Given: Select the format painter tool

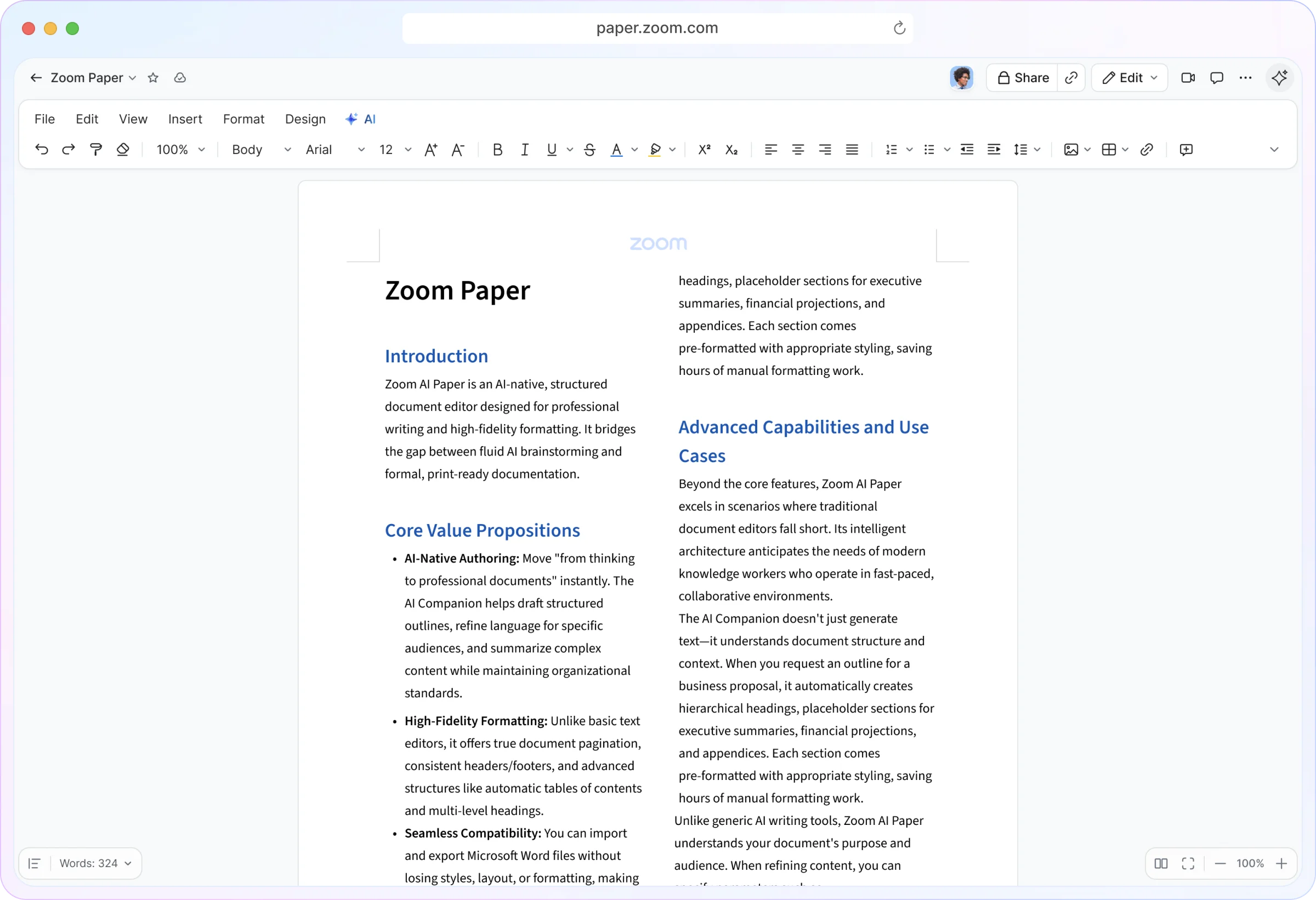Looking at the screenshot, I should [96, 150].
